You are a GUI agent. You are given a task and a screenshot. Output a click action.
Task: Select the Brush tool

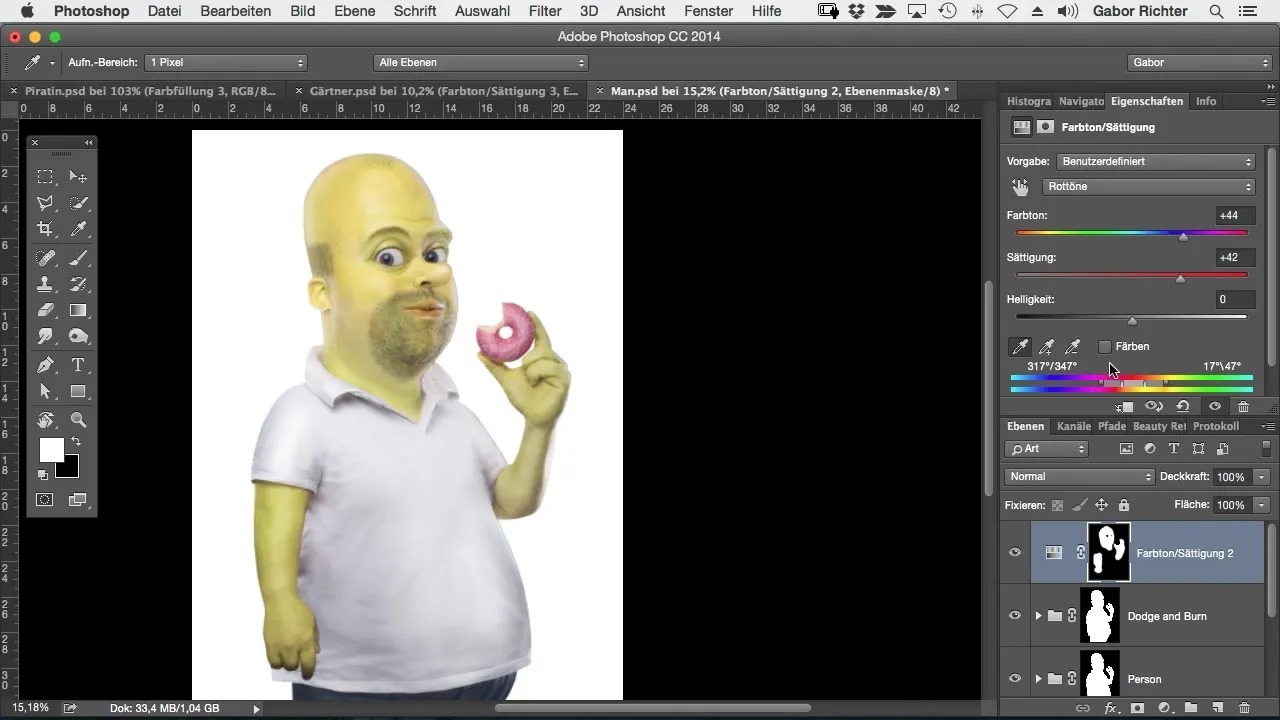pos(78,258)
